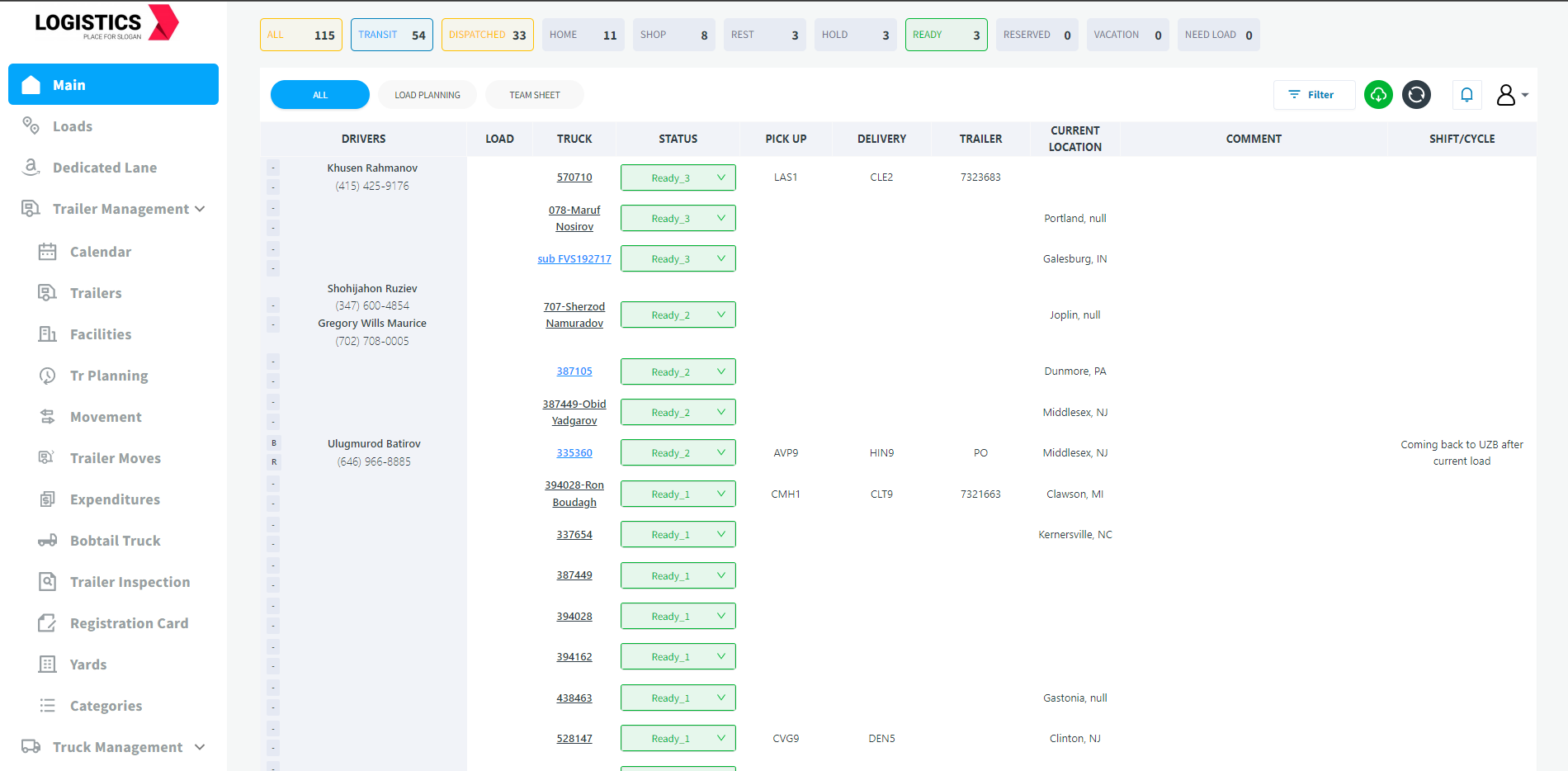This screenshot has height=771, width=1568.
Task: Filter by SHOP 8 status box
Action: pos(674,35)
